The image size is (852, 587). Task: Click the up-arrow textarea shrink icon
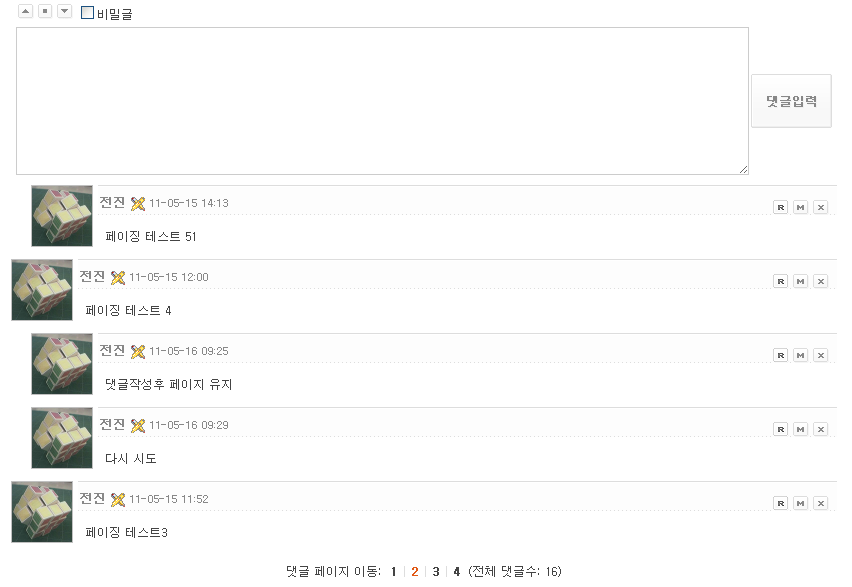click(x=25, y=11)
